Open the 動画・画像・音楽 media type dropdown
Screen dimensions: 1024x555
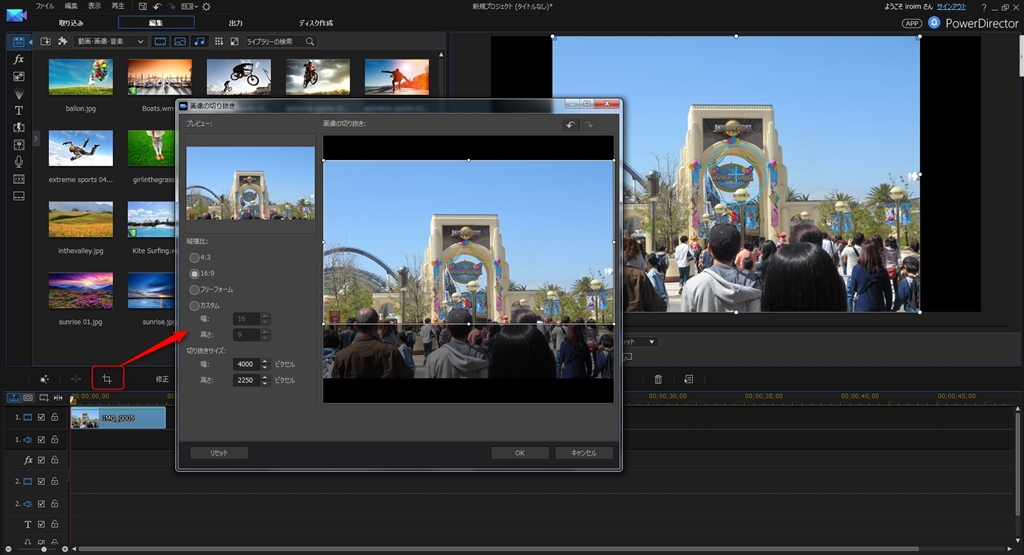(x=110, y=41)
